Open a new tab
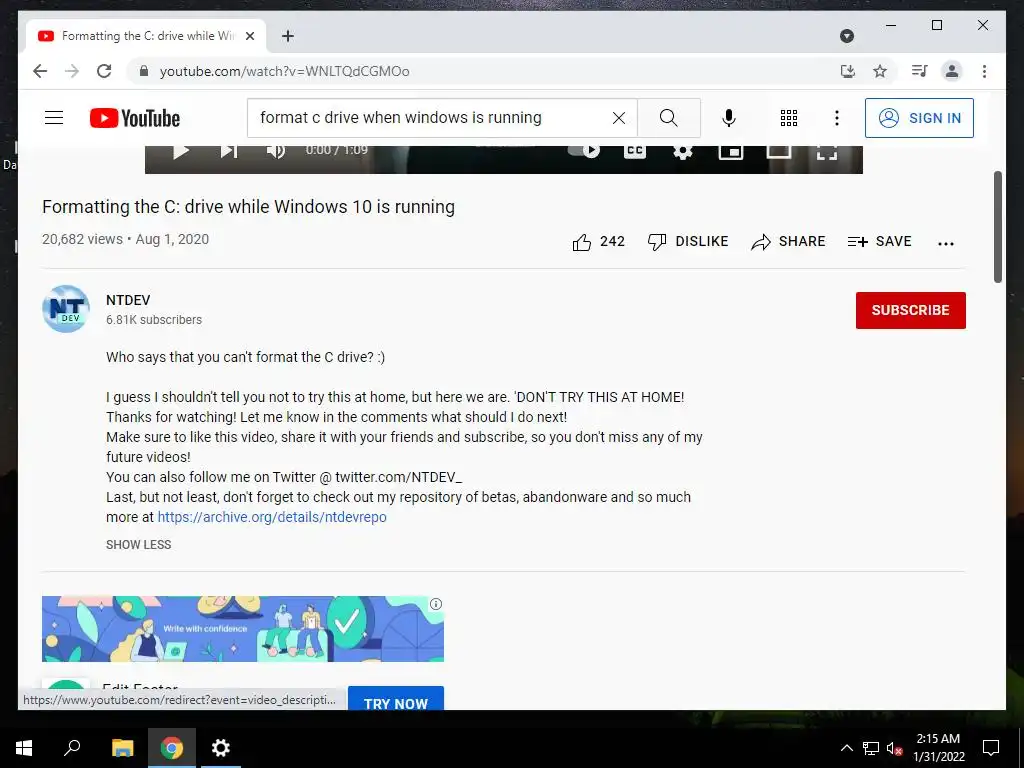The height and width of the screenshot is (768, 1024). tap(287, 36)
